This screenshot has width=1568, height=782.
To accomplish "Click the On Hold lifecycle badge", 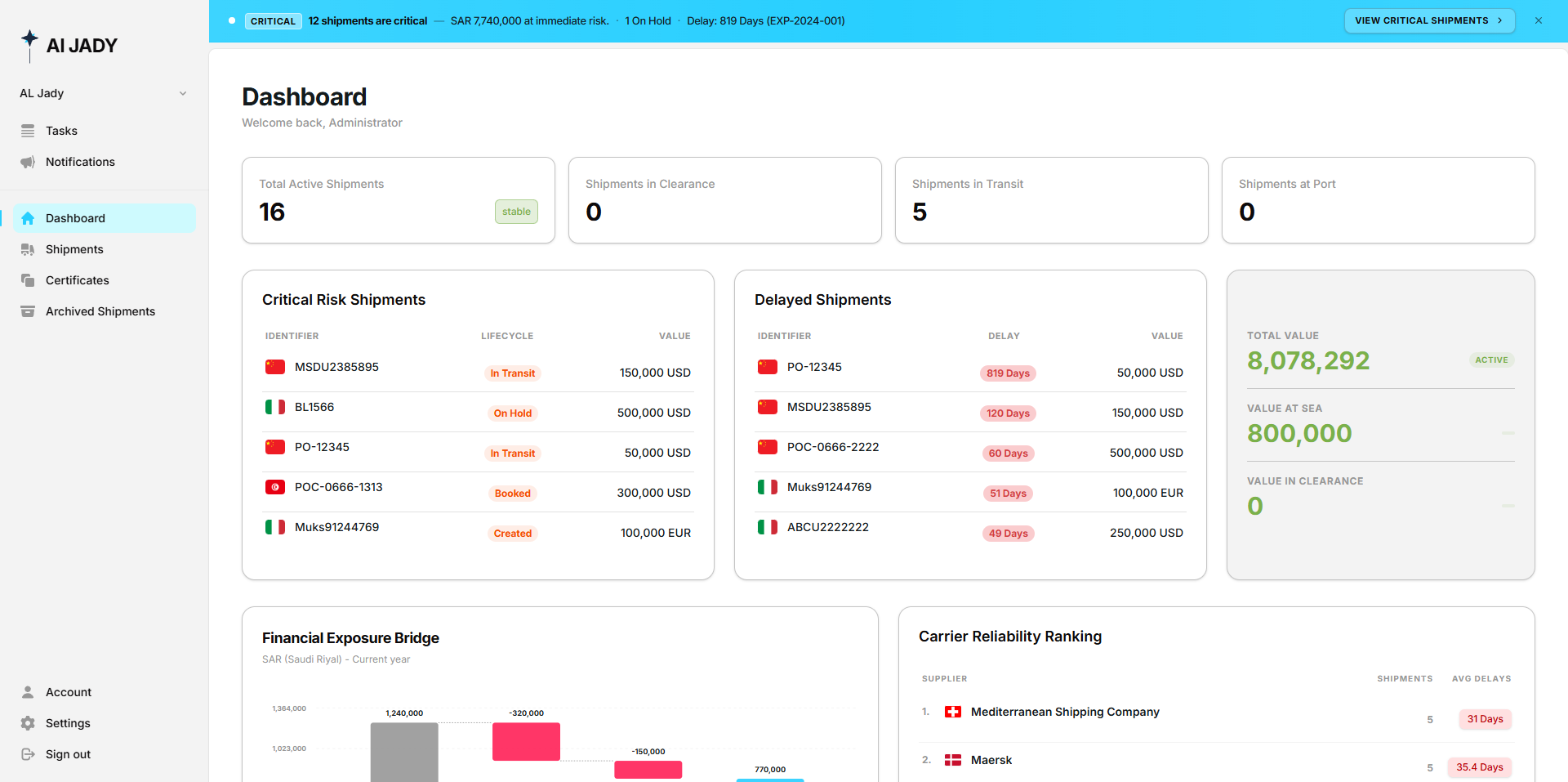I will 512,413.
